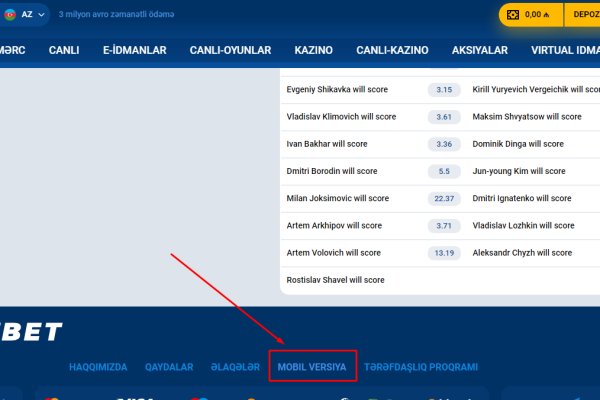The height and width of the screenshot is (400, 600).
Task: Pick odds 3.61 for Vladislav Klimovich
Action: (x=445, y=117)
